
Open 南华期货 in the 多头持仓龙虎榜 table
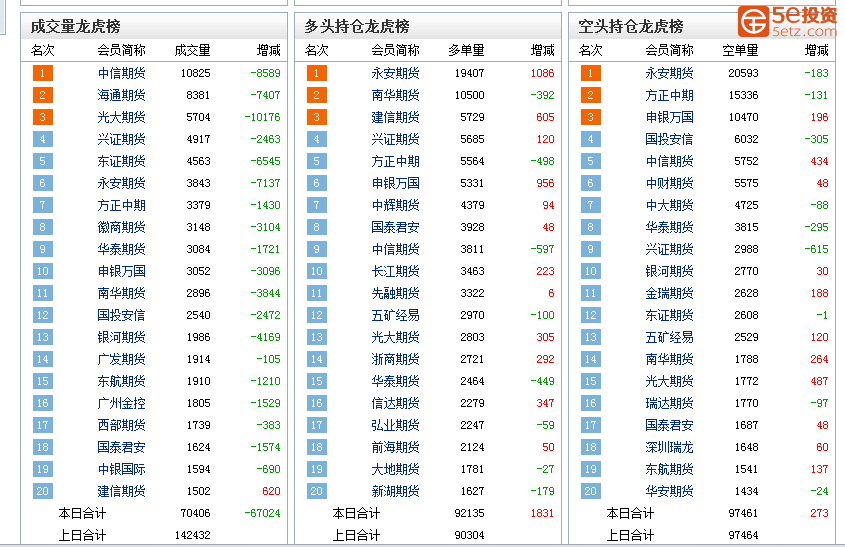click(395, 95)
